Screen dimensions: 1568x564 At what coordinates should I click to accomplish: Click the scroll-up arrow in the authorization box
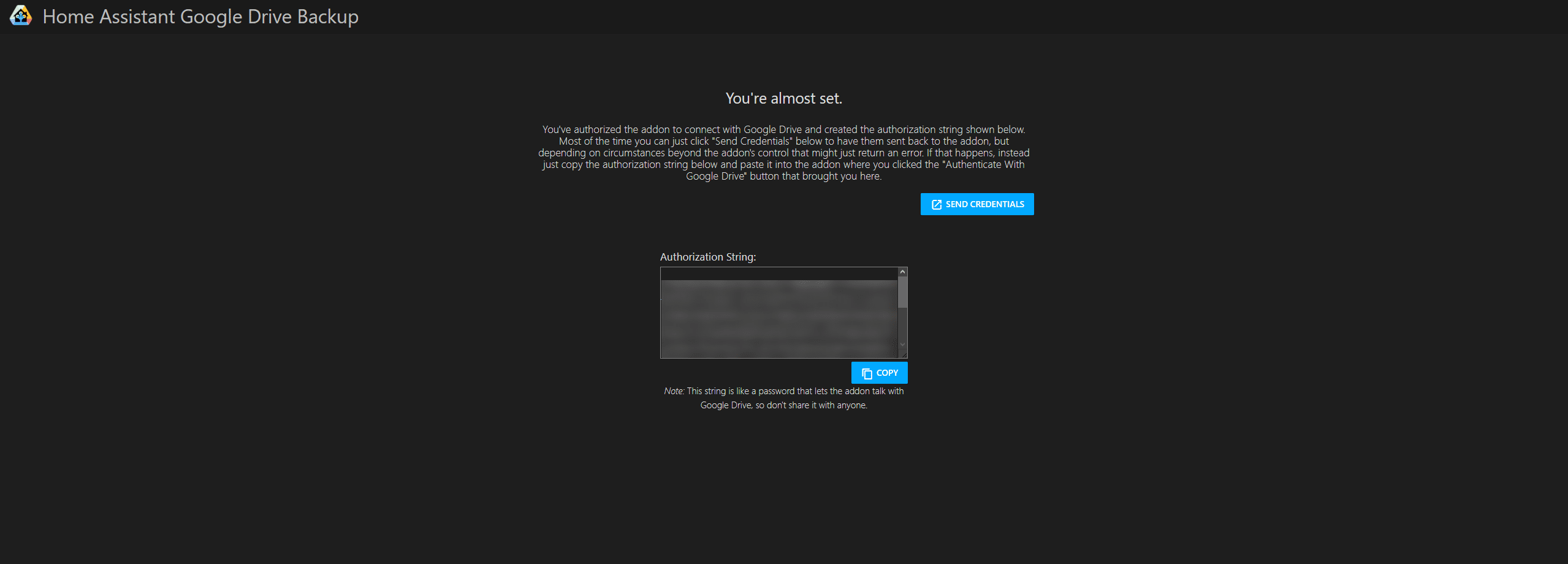pos(902,272)
